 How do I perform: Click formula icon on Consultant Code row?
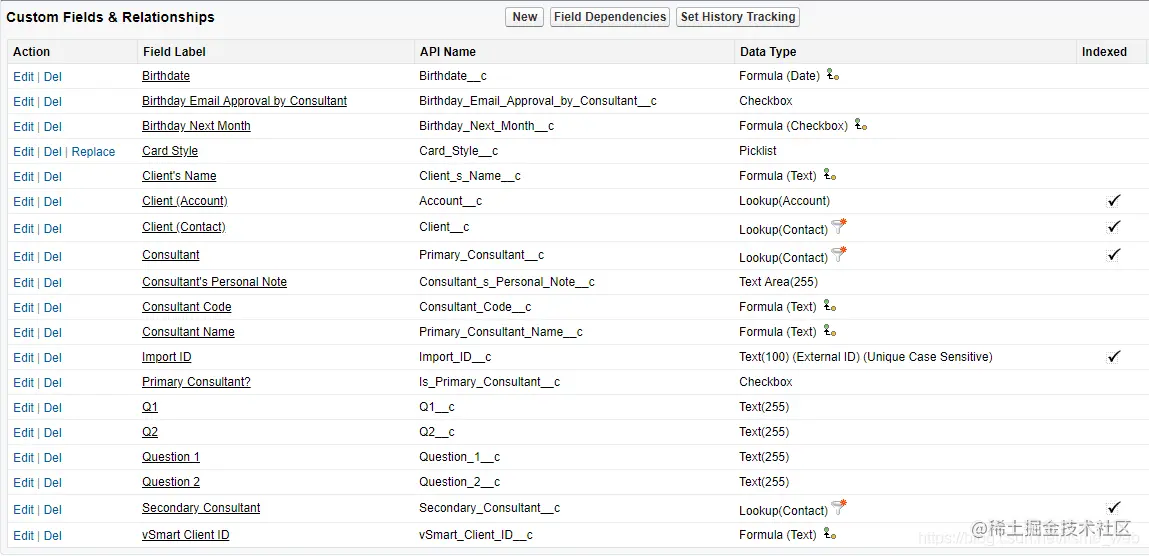pos(829,306)
